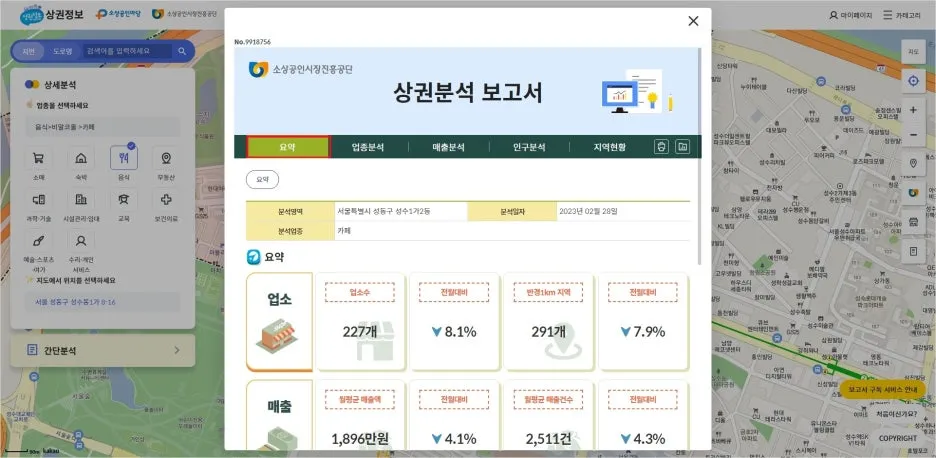Click the print icon in report tab bar

coord(661,147)
